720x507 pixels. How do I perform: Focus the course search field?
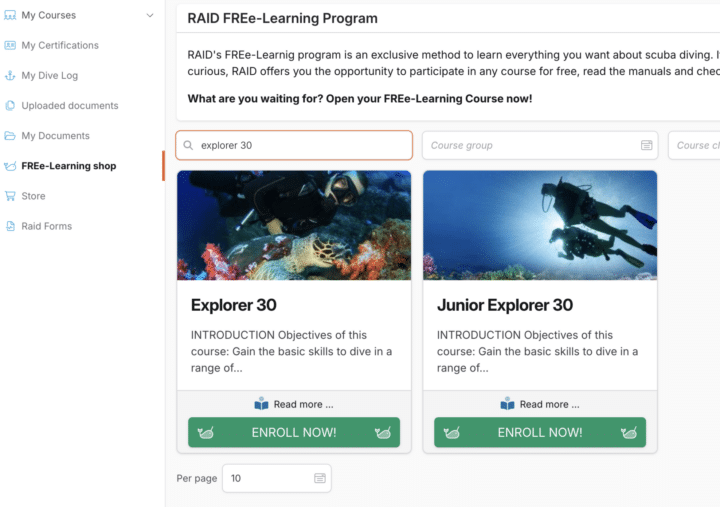[x=300, y=145]
